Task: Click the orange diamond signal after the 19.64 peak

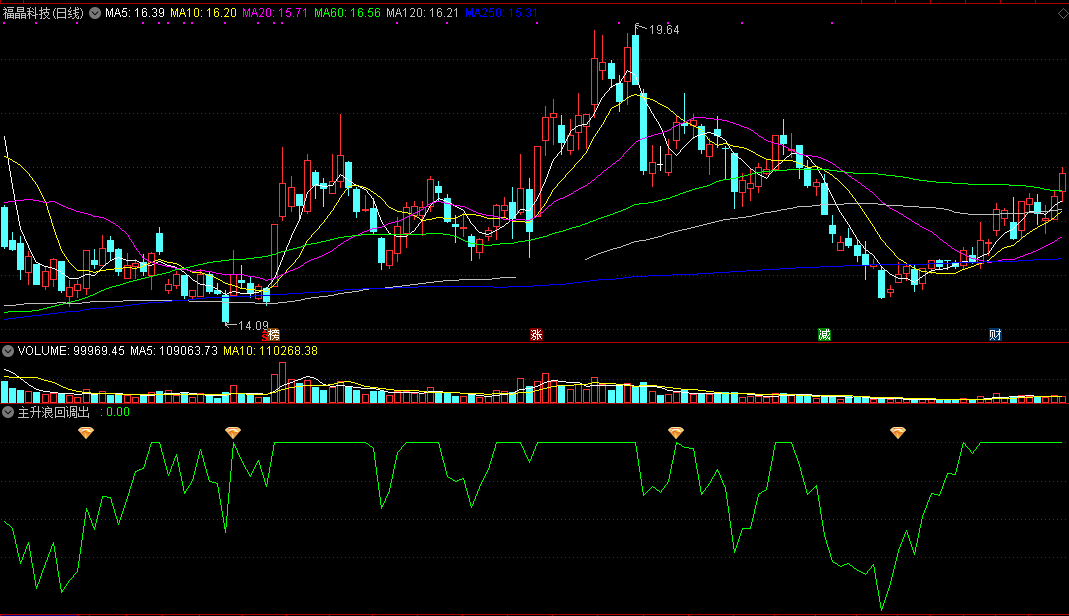Action: tap(676, 433)
